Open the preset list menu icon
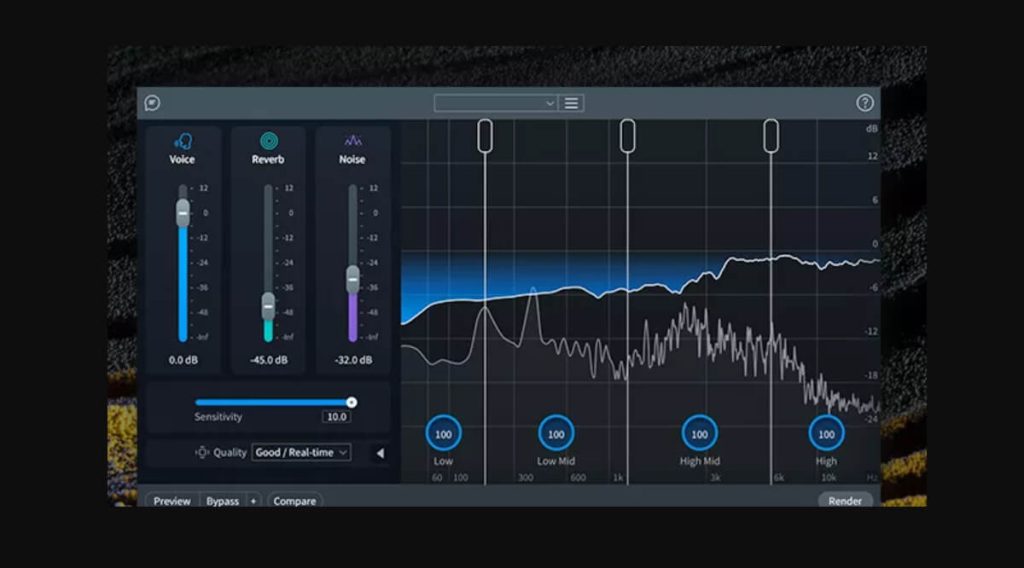This screenshot has height=568, width=1024. tap(571, 103)
